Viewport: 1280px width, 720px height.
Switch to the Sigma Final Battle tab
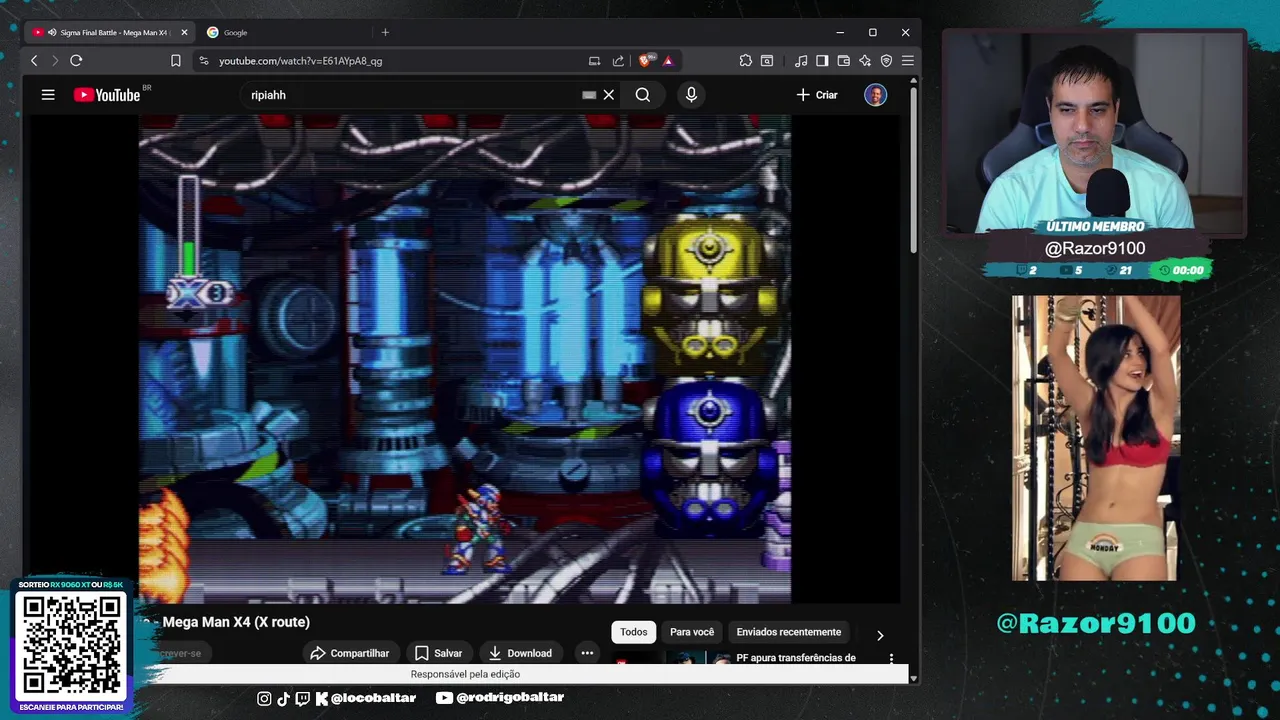click(111, 32)
